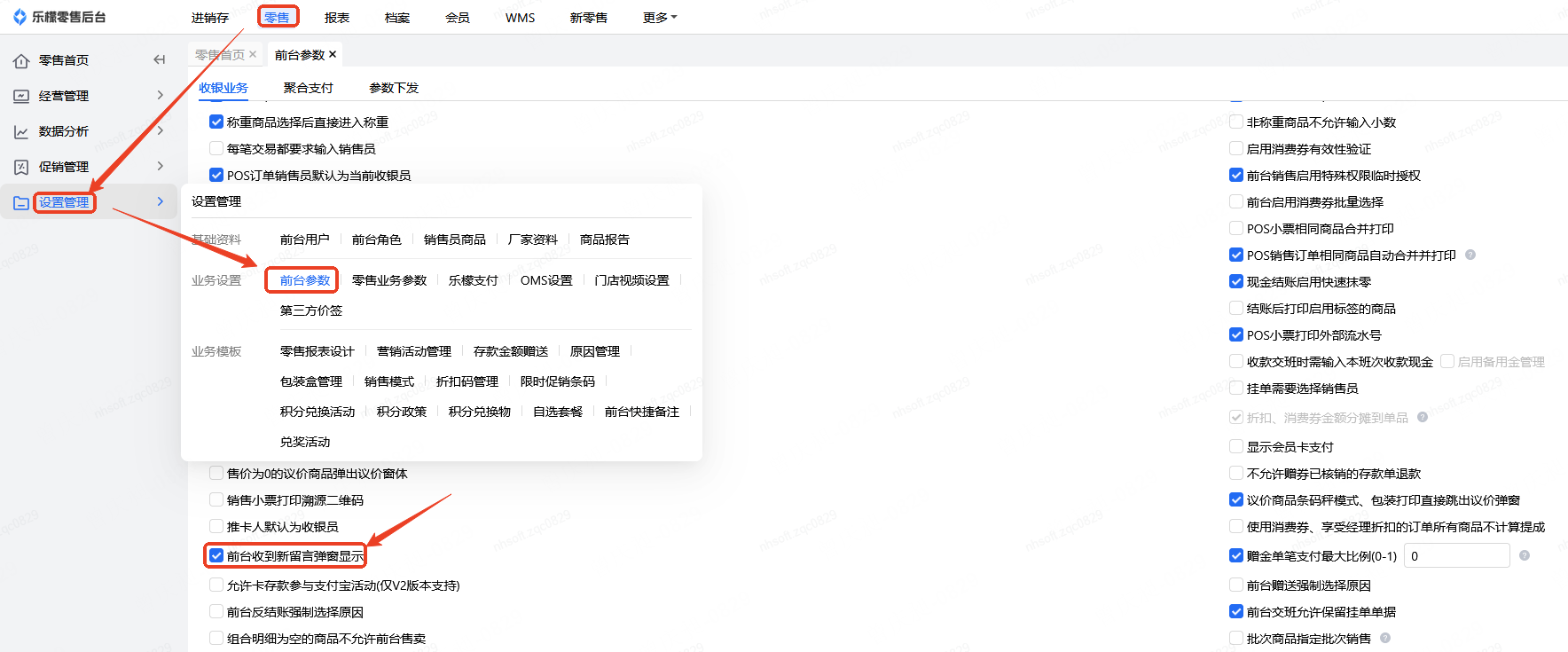Switch to the 聚合支付 tab

click(309, 88)
